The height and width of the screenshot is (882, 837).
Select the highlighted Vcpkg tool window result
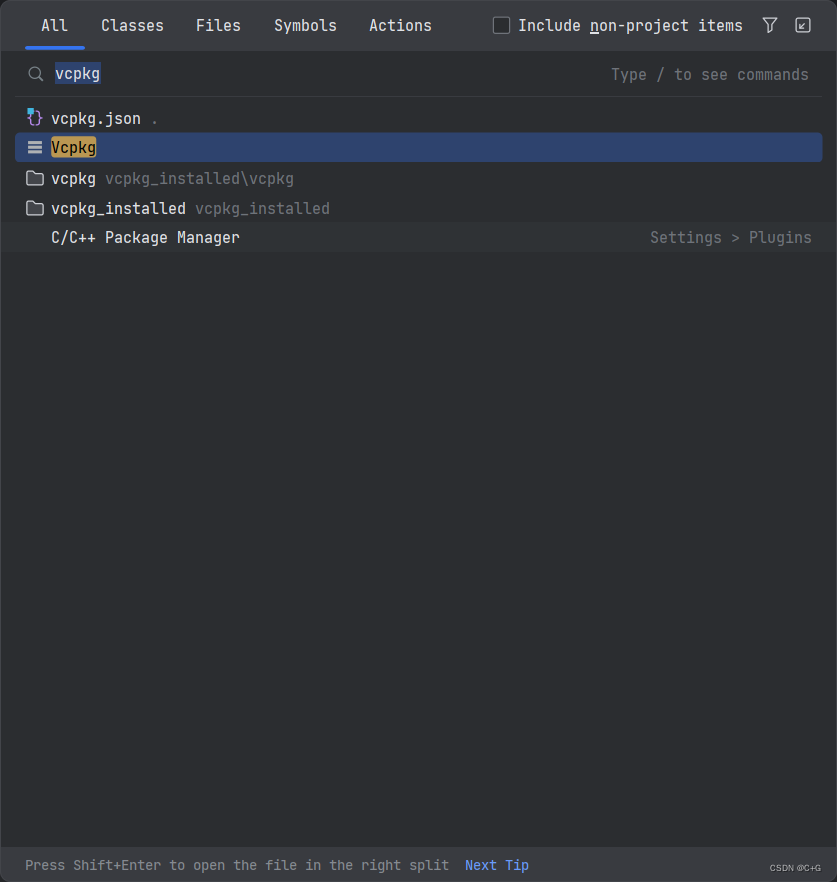click(x=418, y=147)
